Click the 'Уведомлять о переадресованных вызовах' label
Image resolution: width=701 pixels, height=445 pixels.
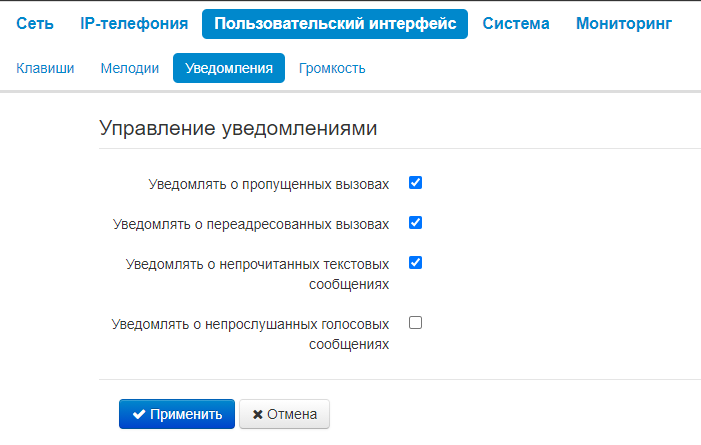tap(251, 225)
